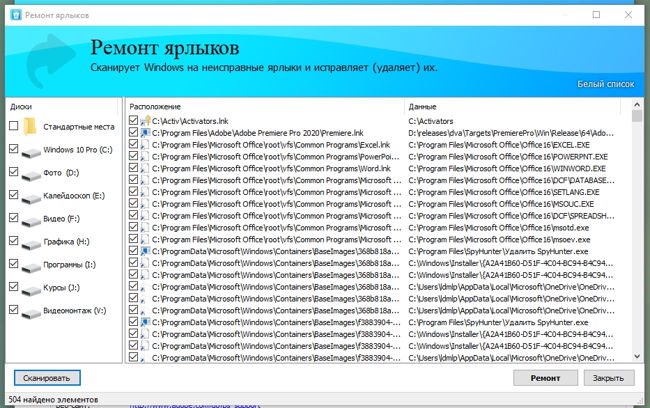Select the Windows 10 Pro (C:) label
Viewport: 650px width, 408px height.
tap(78, 150)
